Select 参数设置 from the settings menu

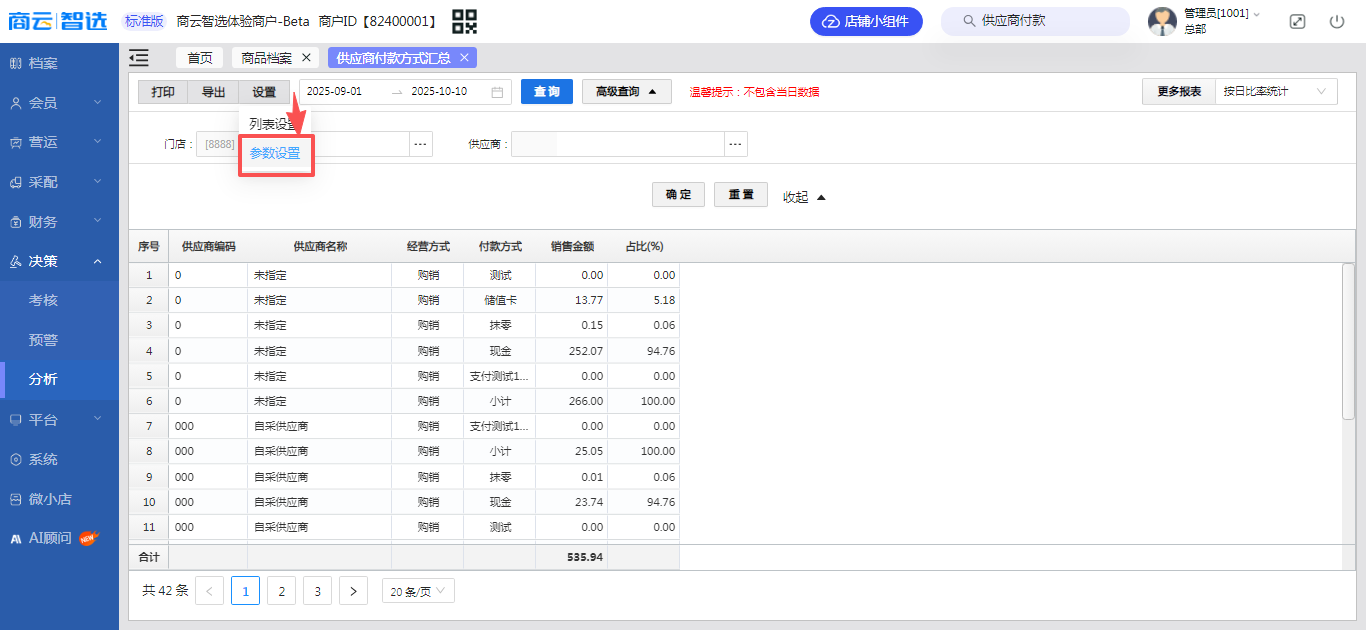click(x=275, y=153)
